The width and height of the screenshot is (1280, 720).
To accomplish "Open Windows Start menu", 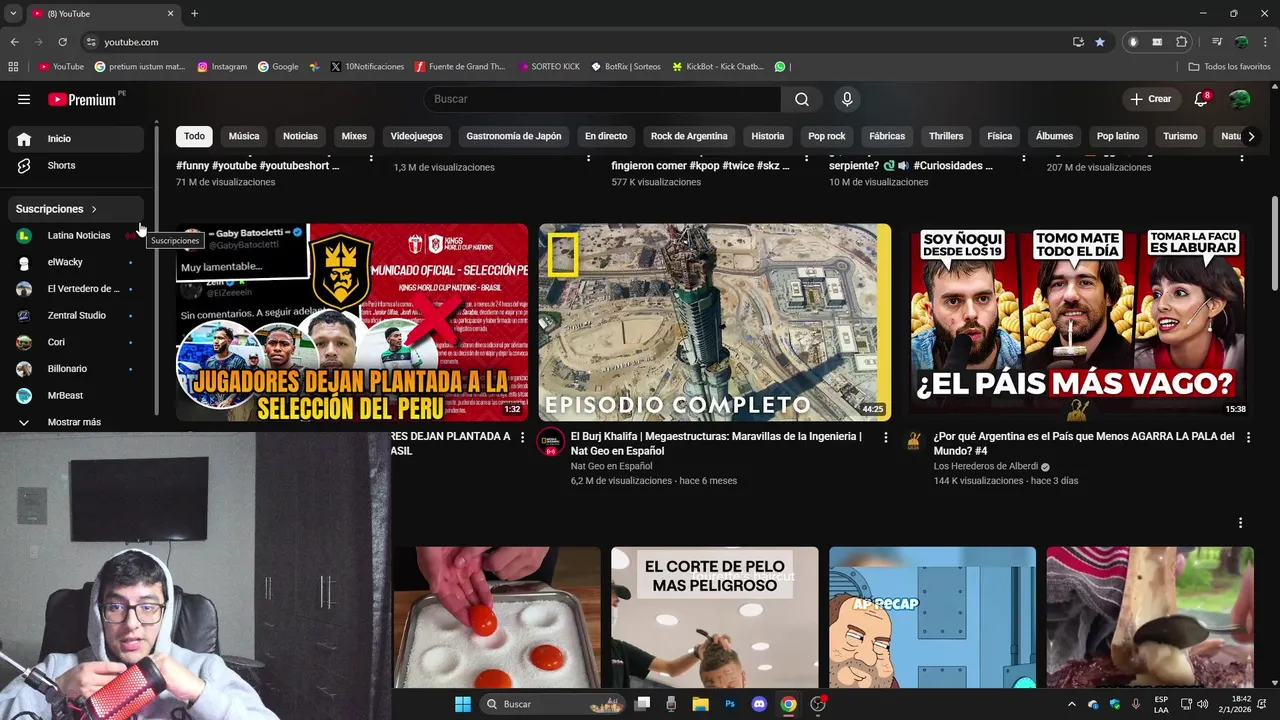I will 463,704.
